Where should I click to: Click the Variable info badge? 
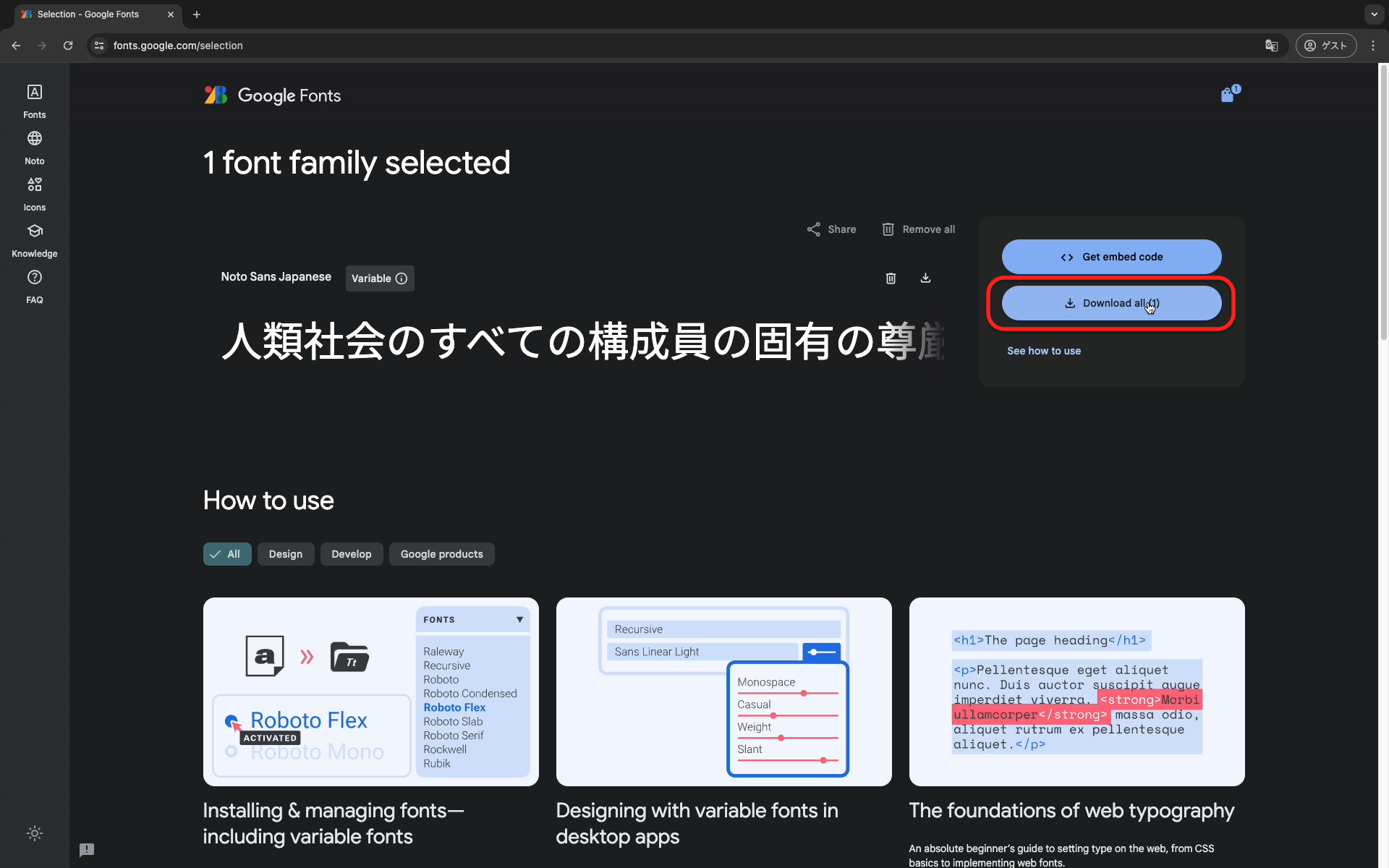point(380,278)
